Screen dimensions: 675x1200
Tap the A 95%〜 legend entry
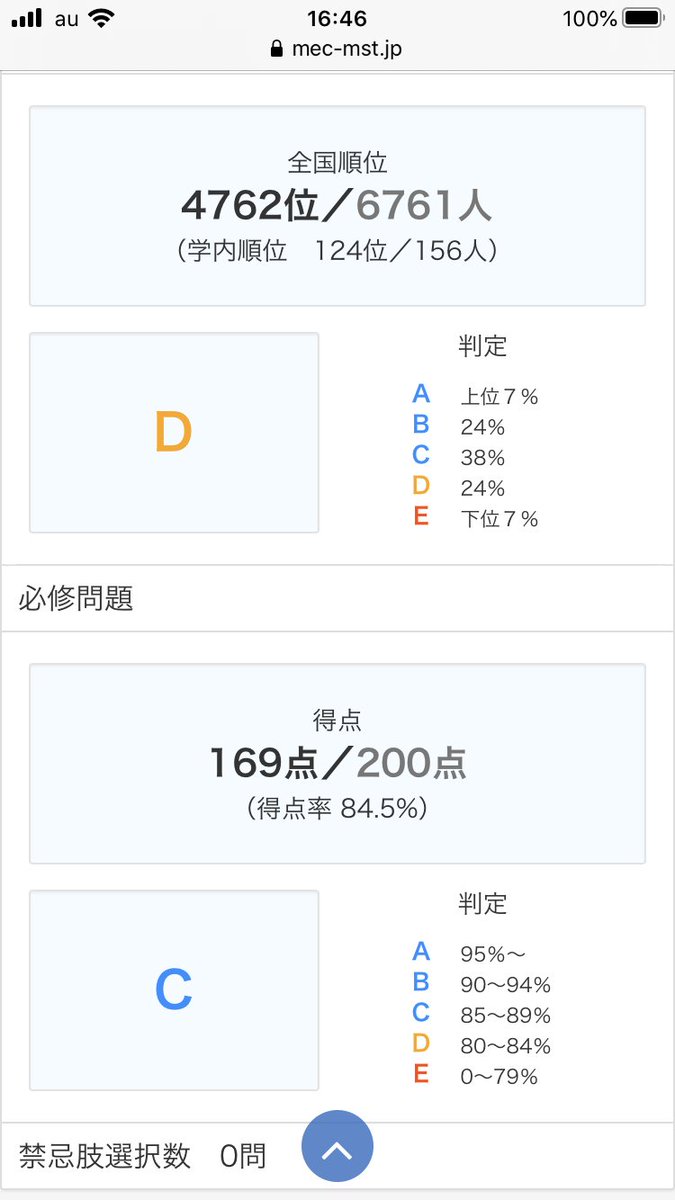(470, 953)
